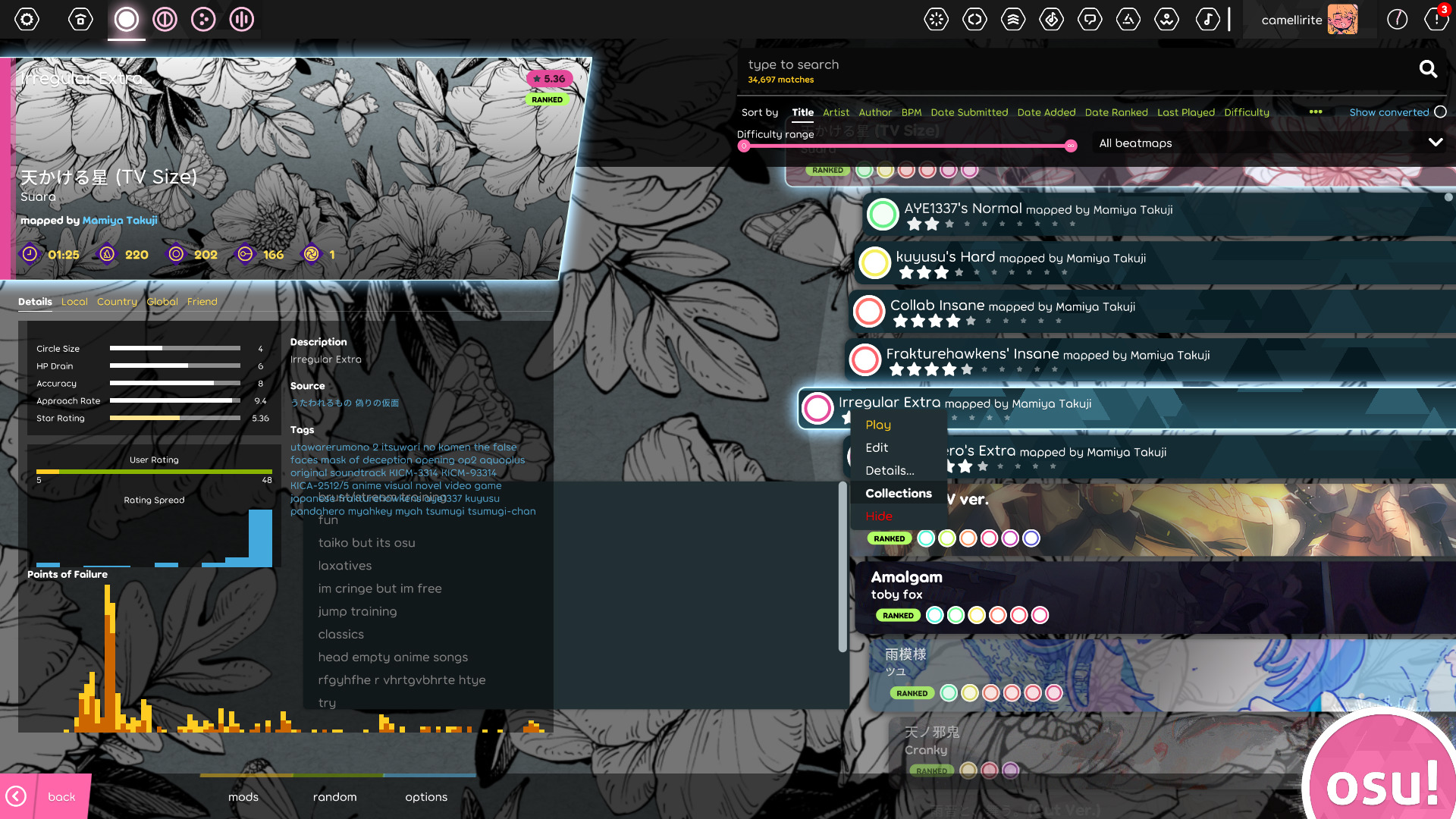Open the notifications icon showing 3 alerts

pos(1436,19)
